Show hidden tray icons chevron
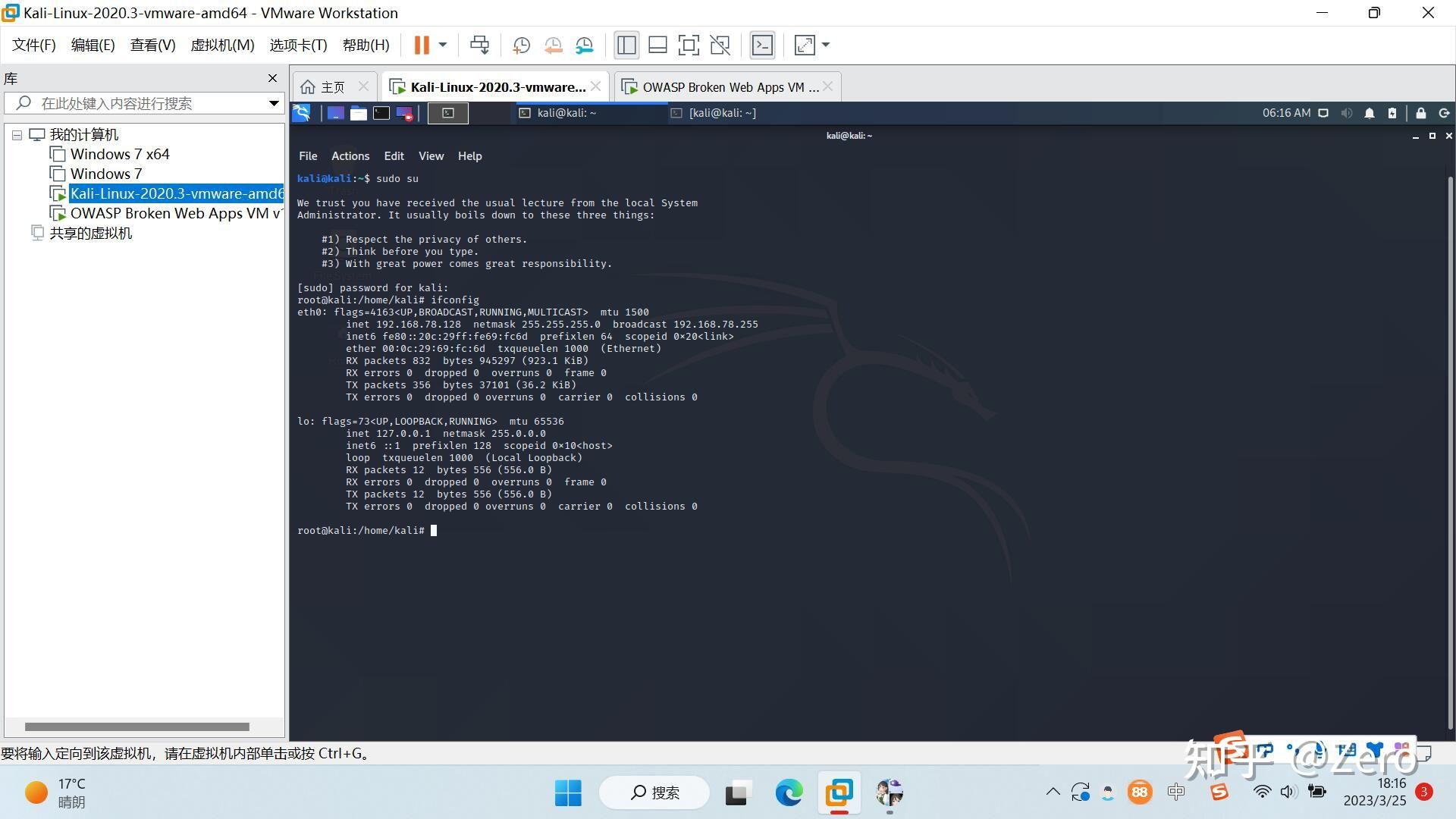This screenshot has height=819, width=1456. click(x=1053, y=792)
